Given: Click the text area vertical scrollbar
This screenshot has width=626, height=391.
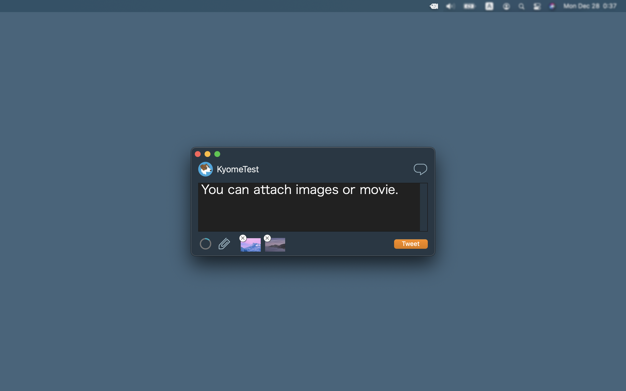Looking at the screenshot, I should (x=424, y=207).
